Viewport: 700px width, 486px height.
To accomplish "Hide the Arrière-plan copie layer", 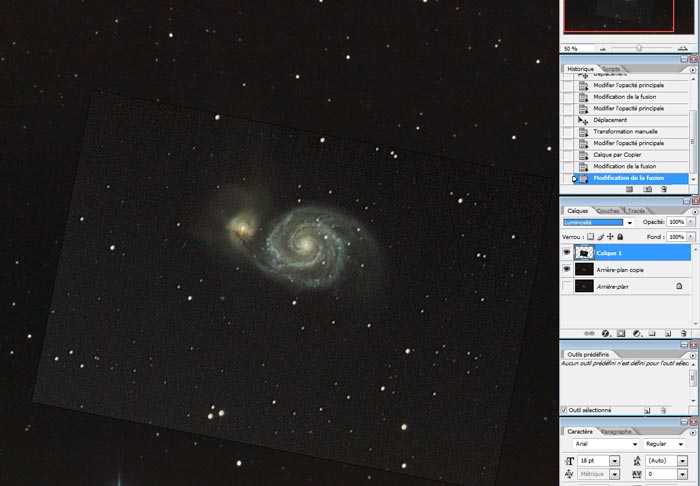I will tap(567, 269).
